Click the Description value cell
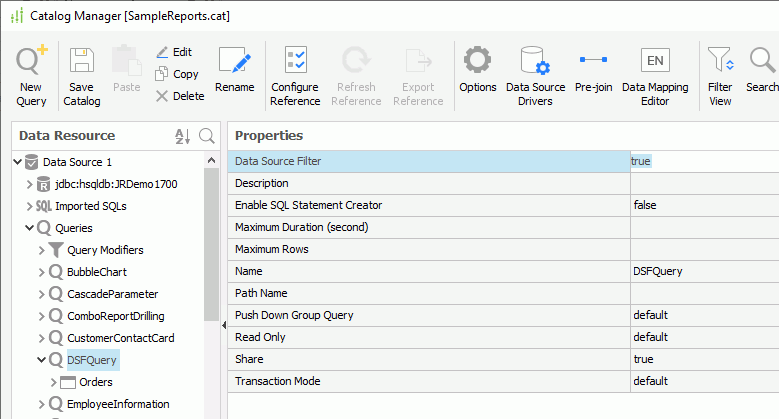The height and width of the screenshot is (419, 779). click(x=704, y=183)
